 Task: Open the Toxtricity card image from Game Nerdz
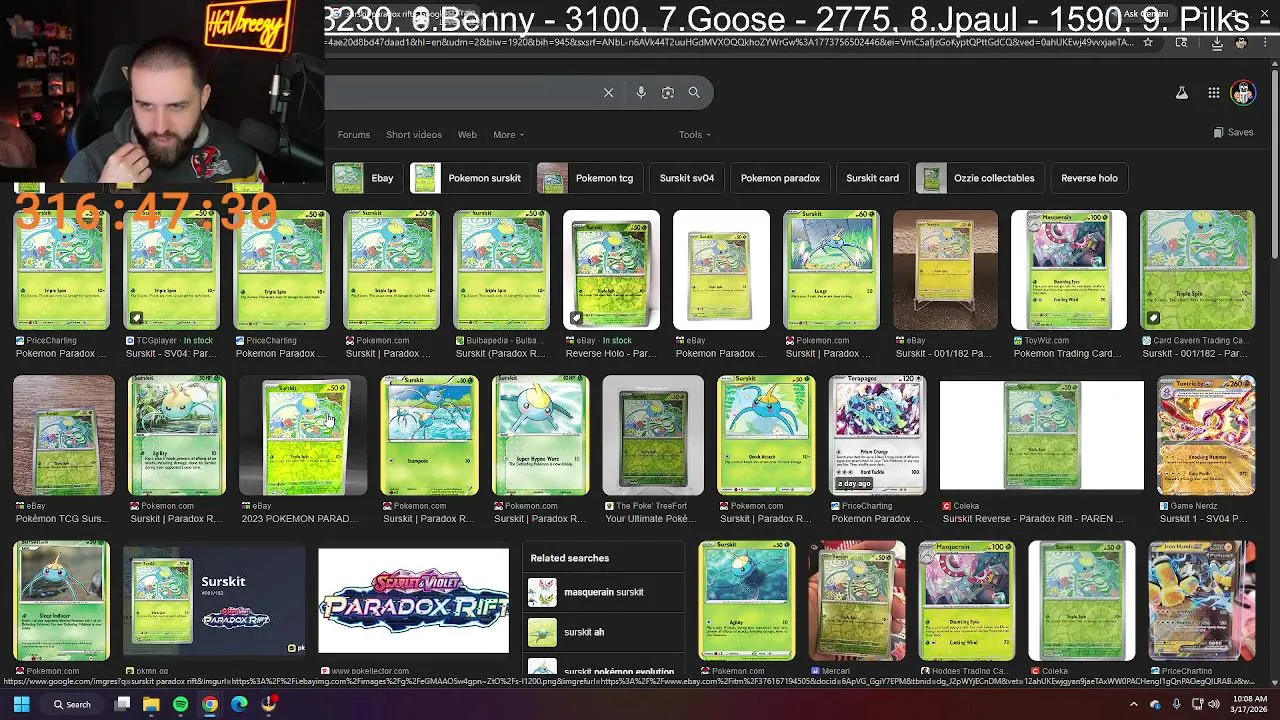(1206, 435)
